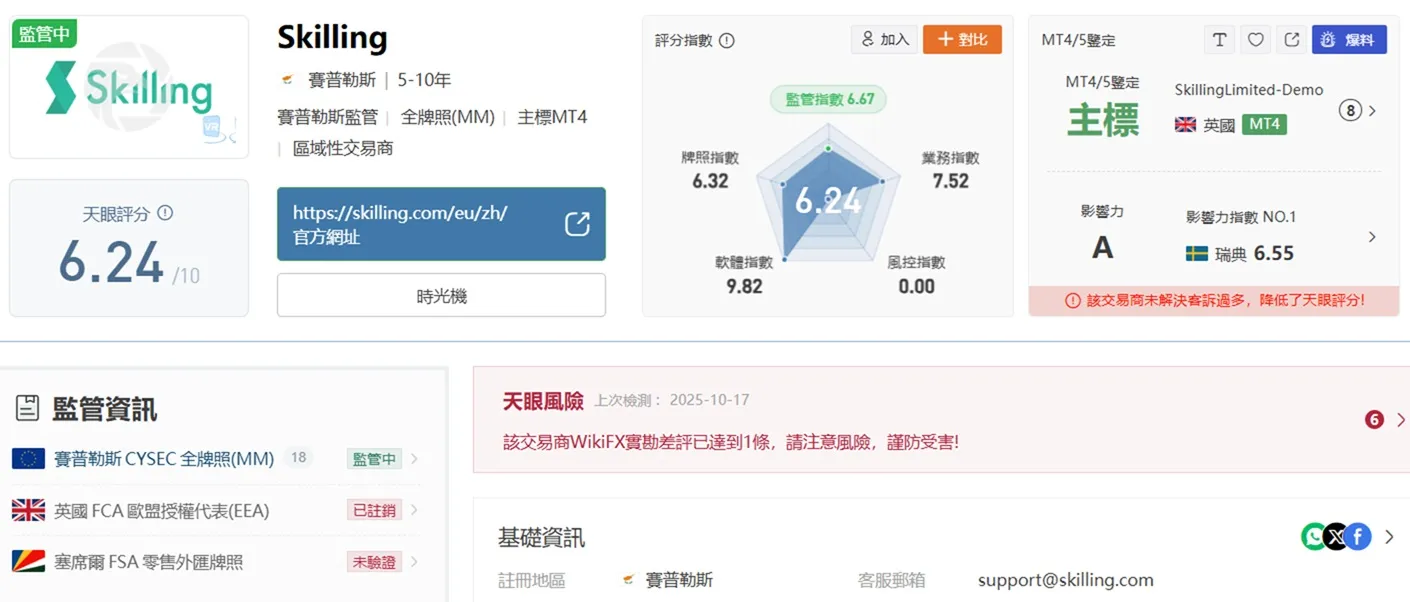Screen dimensions: 1410x602
Task: Click the 賽普勒斯監管 tag
Action: coord(327,117)
